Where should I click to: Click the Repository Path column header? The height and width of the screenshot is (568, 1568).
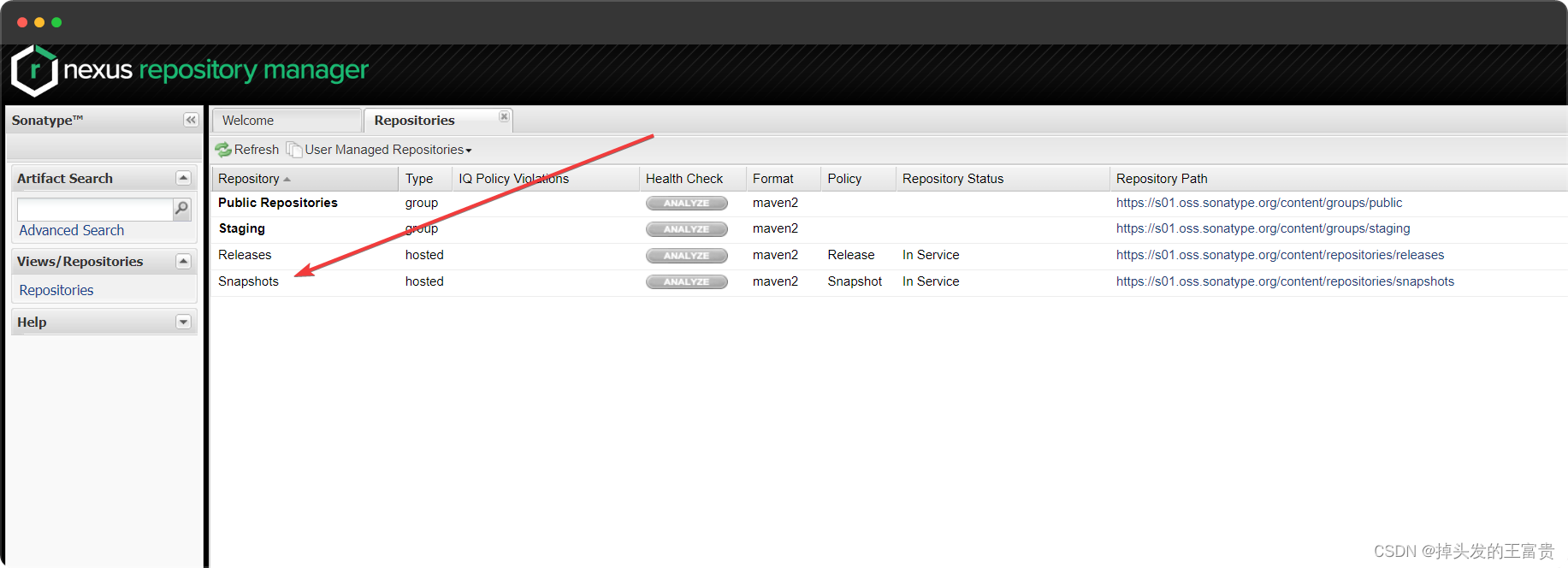click(x=1339, y=179)
